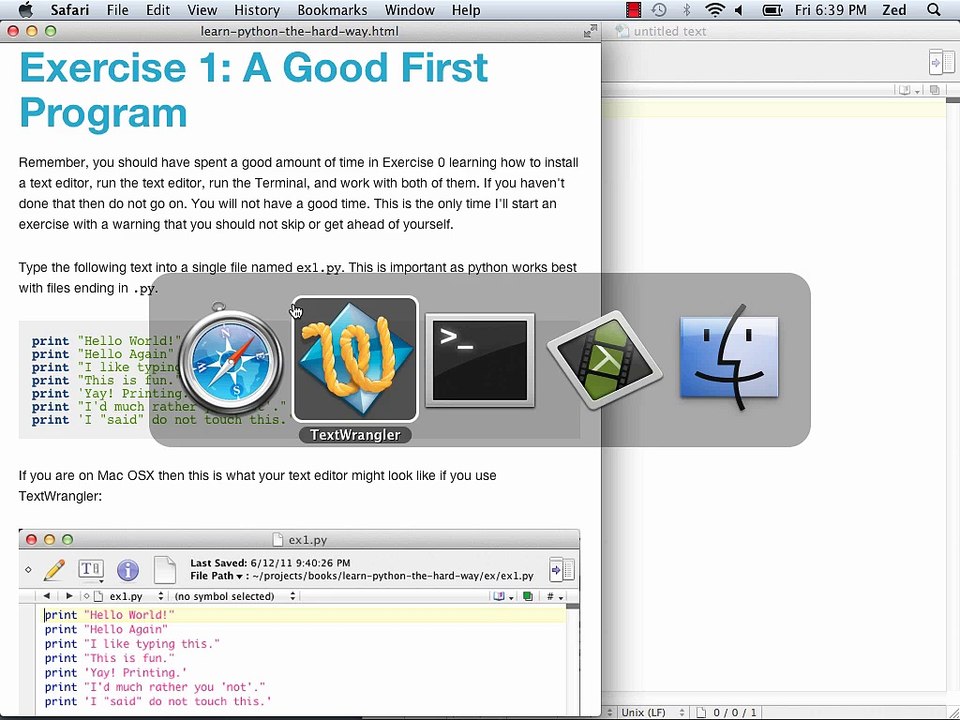Viewport: 960px width, 720px height.
Task: Open the File Path dropdown in ex1.py screenshot
Action: pyautogui.click(x=216, y=576)
